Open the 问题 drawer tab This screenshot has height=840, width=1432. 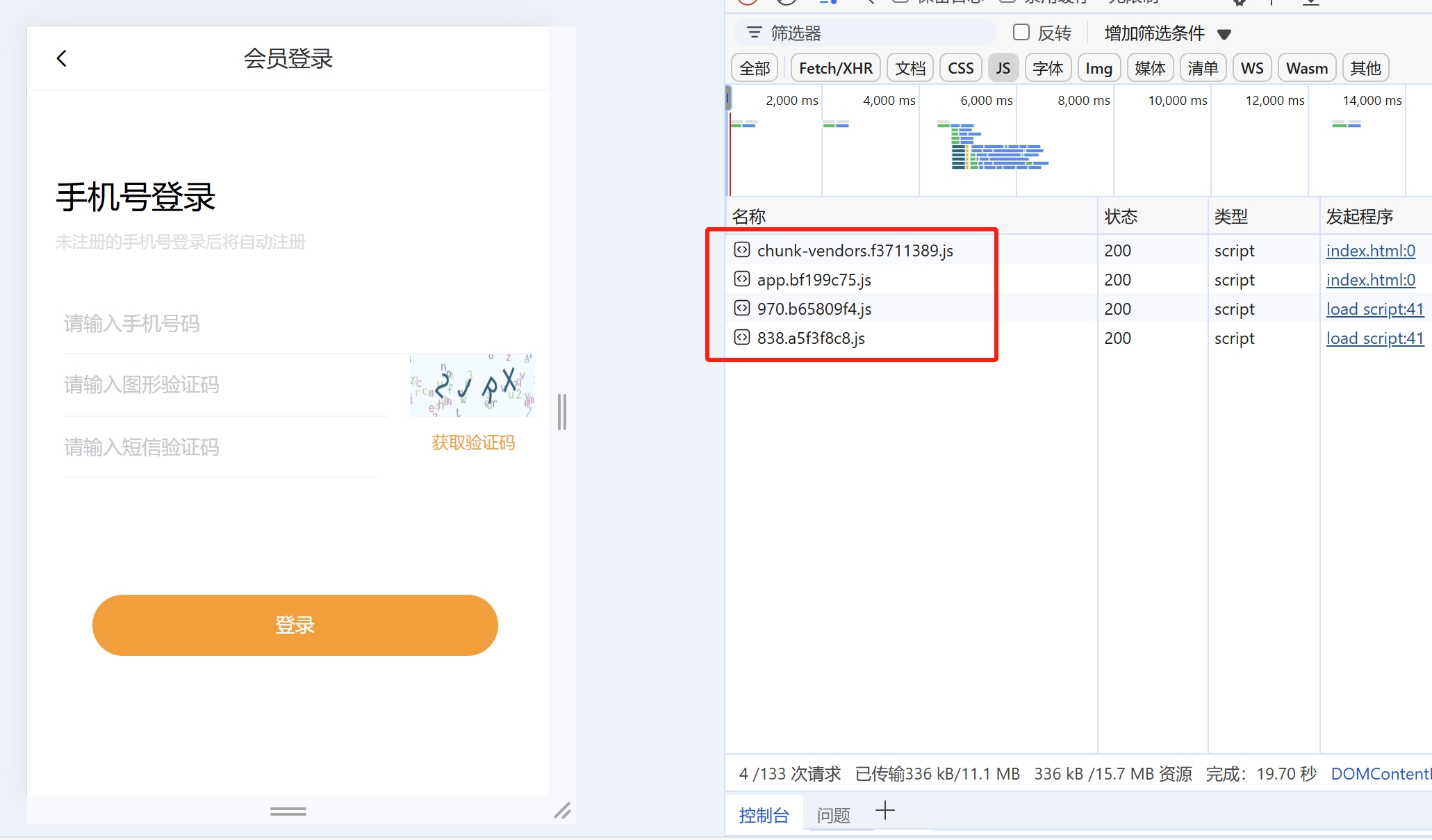pyautogui.click(x=833, y=815)
